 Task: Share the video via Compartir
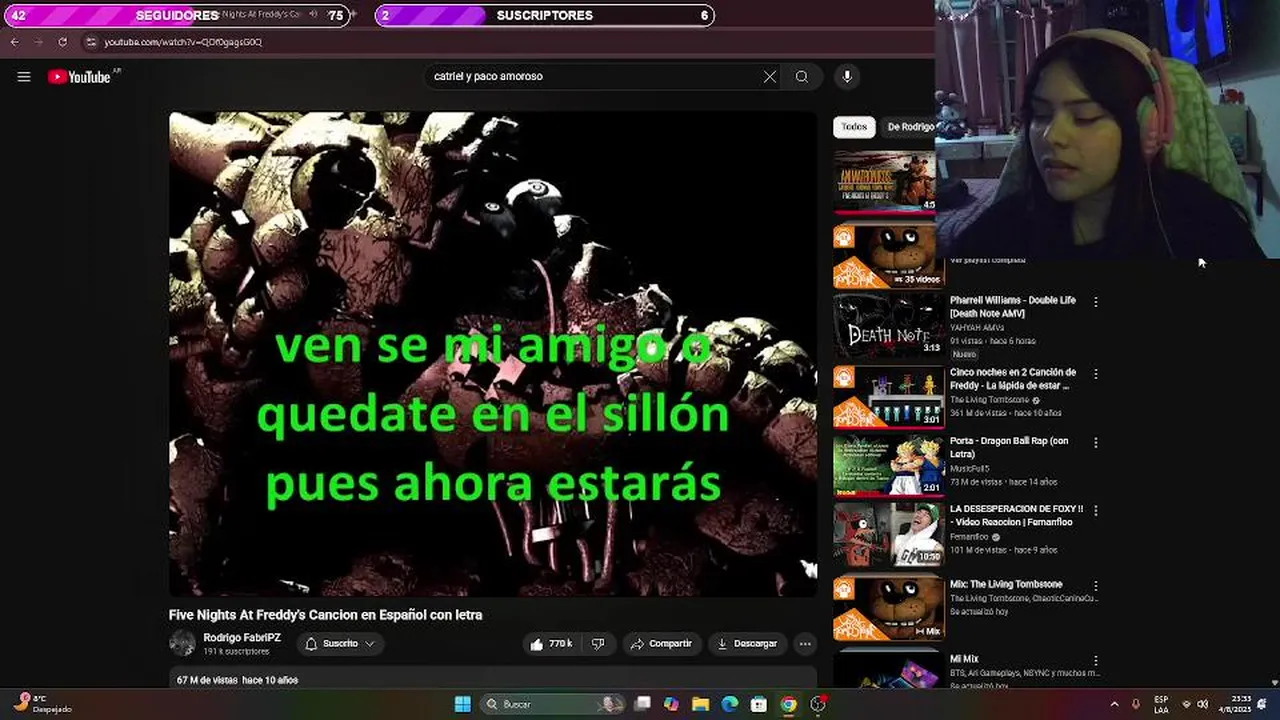point(661,644)
